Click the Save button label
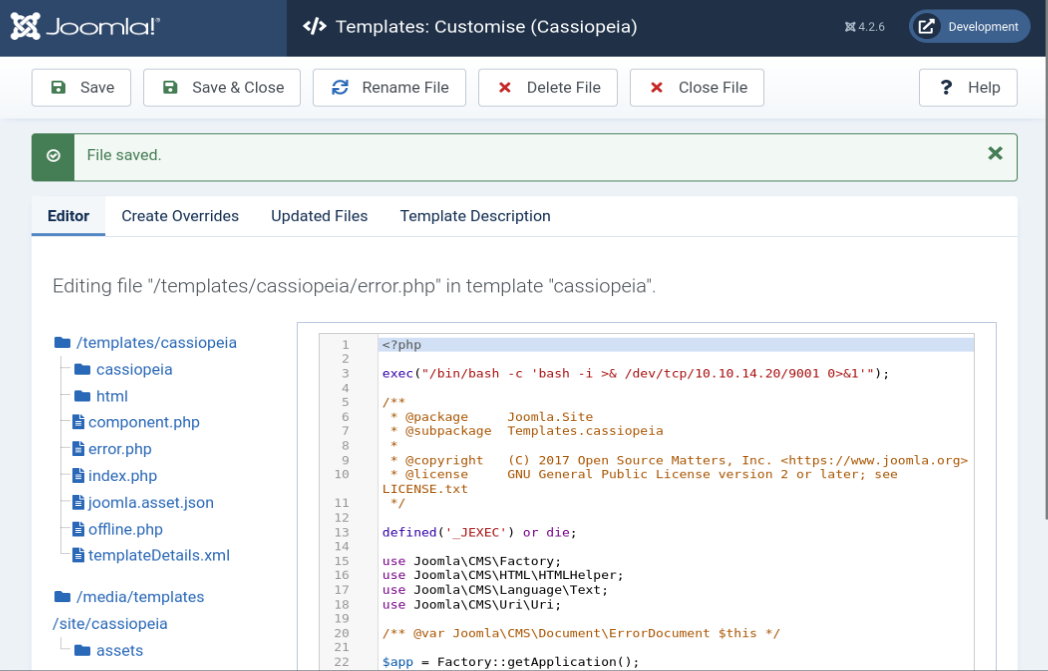The height and width of the screenshot is (671, 1048). 97,88
